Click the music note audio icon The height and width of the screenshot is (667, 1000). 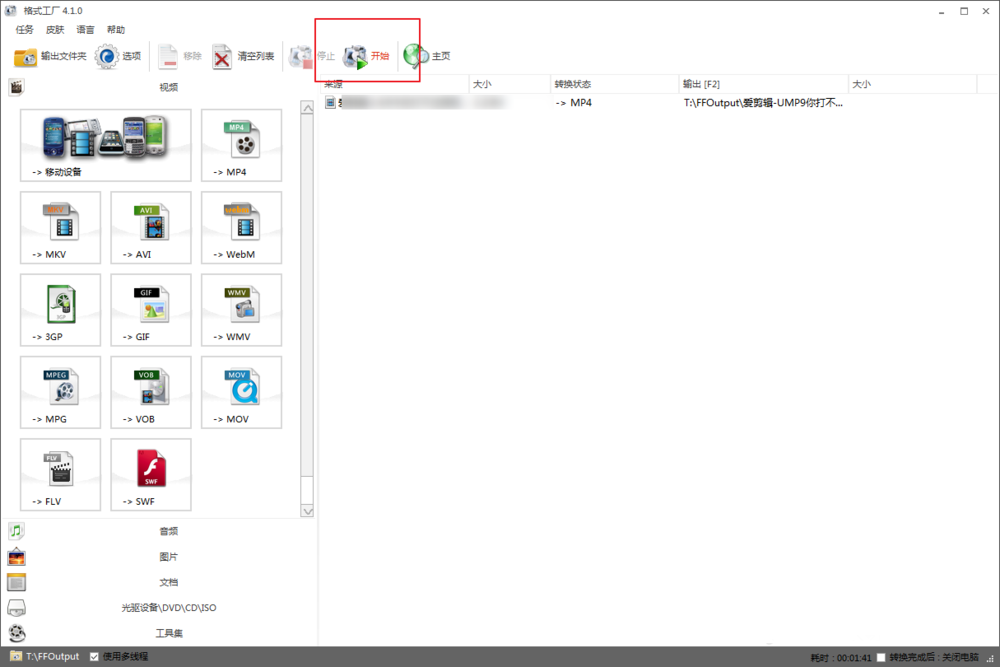tap(17, 531)
